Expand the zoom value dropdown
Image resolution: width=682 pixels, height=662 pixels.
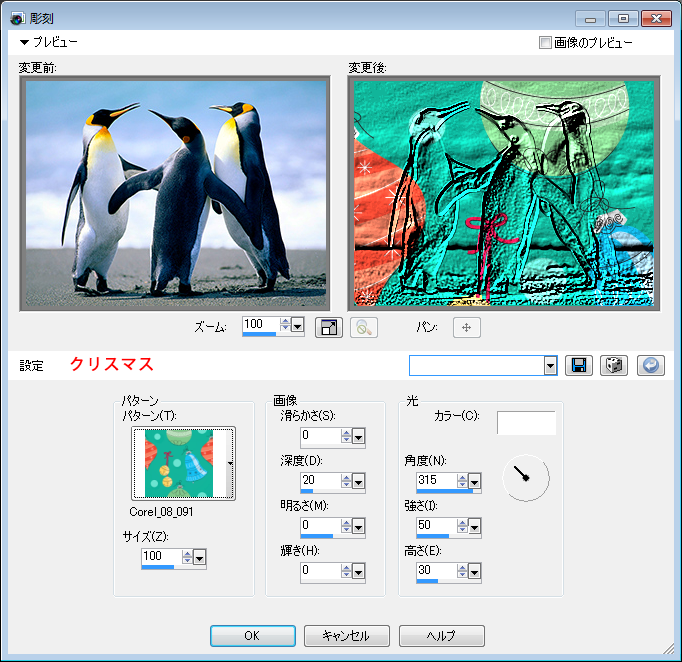tap(298, 326)
